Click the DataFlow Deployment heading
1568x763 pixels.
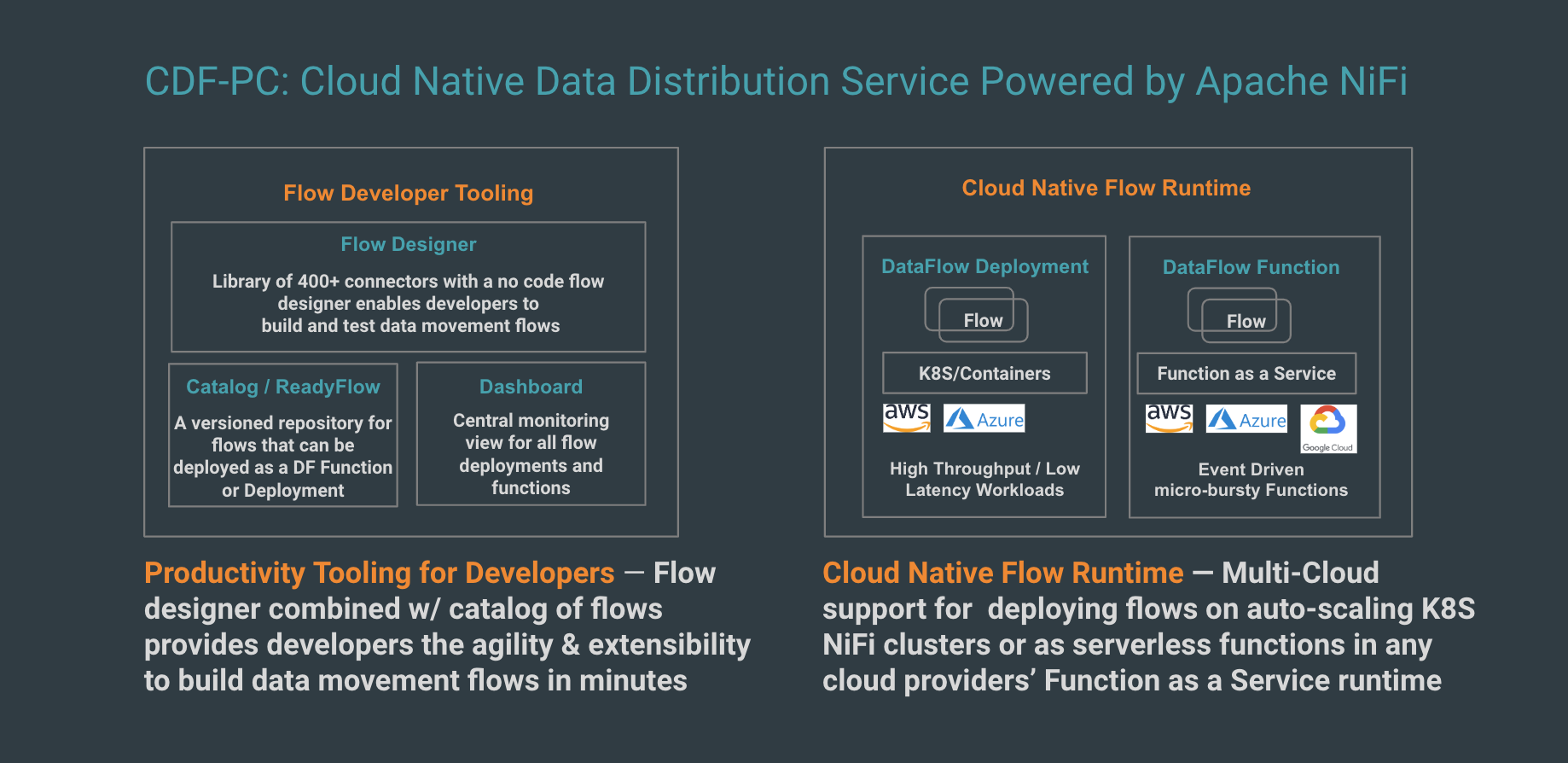coord(984,266)
